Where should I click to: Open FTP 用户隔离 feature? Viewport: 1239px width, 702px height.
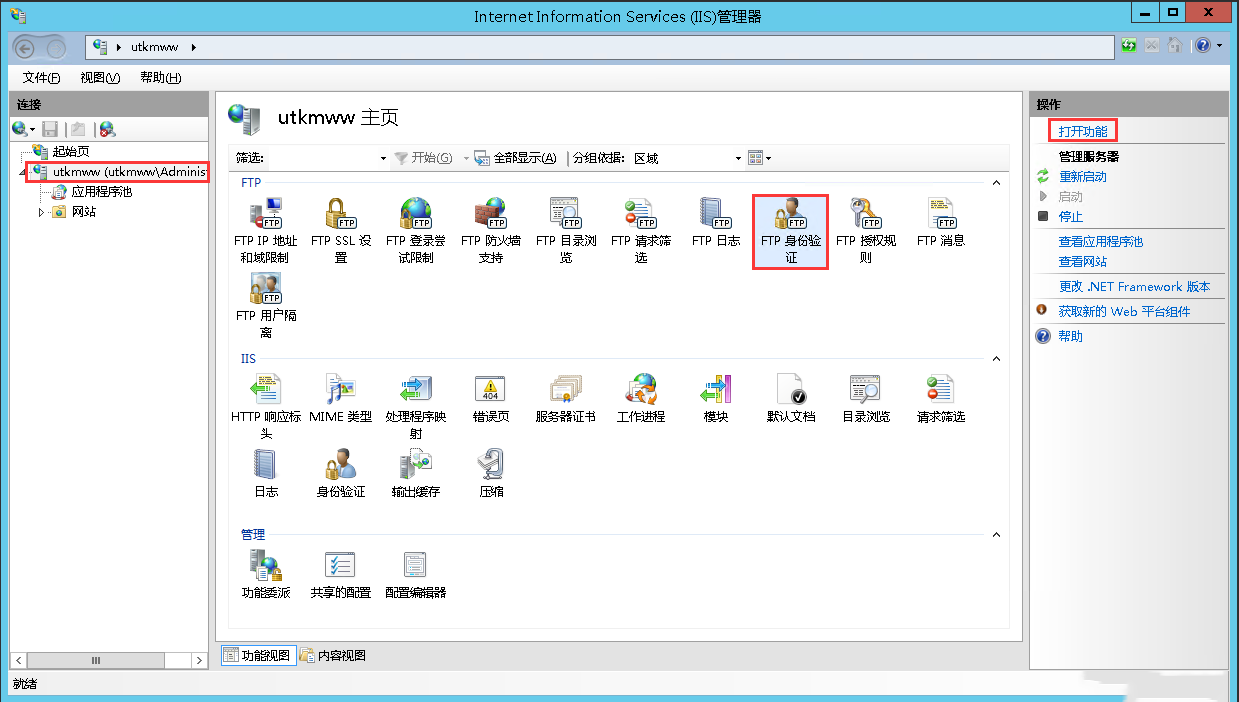[x=266, y=305]
